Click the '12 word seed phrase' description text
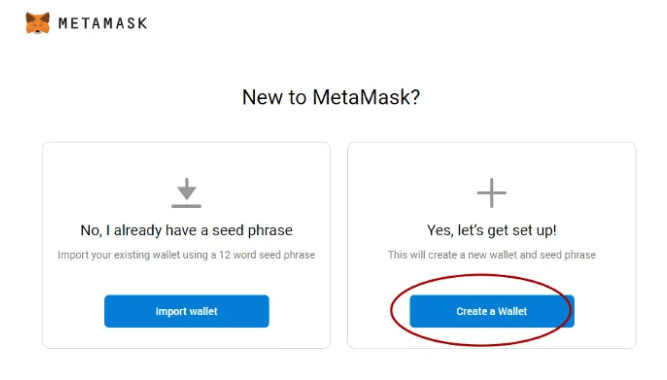 [267, 255]
